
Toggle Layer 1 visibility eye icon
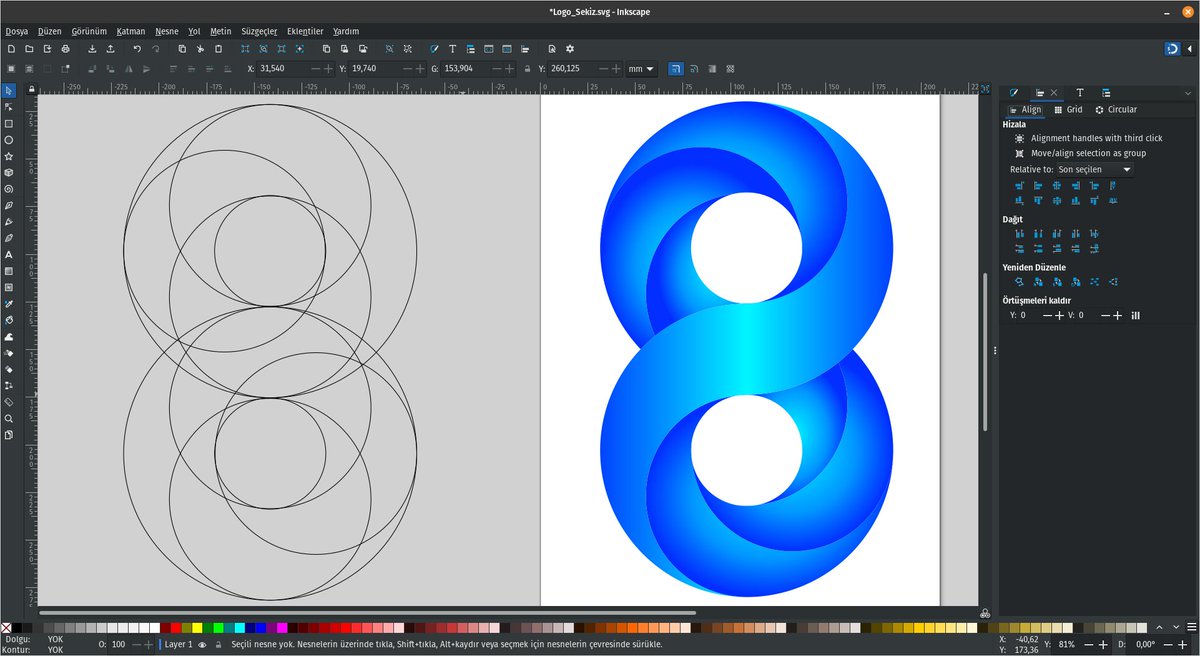[x=202, y=645]
